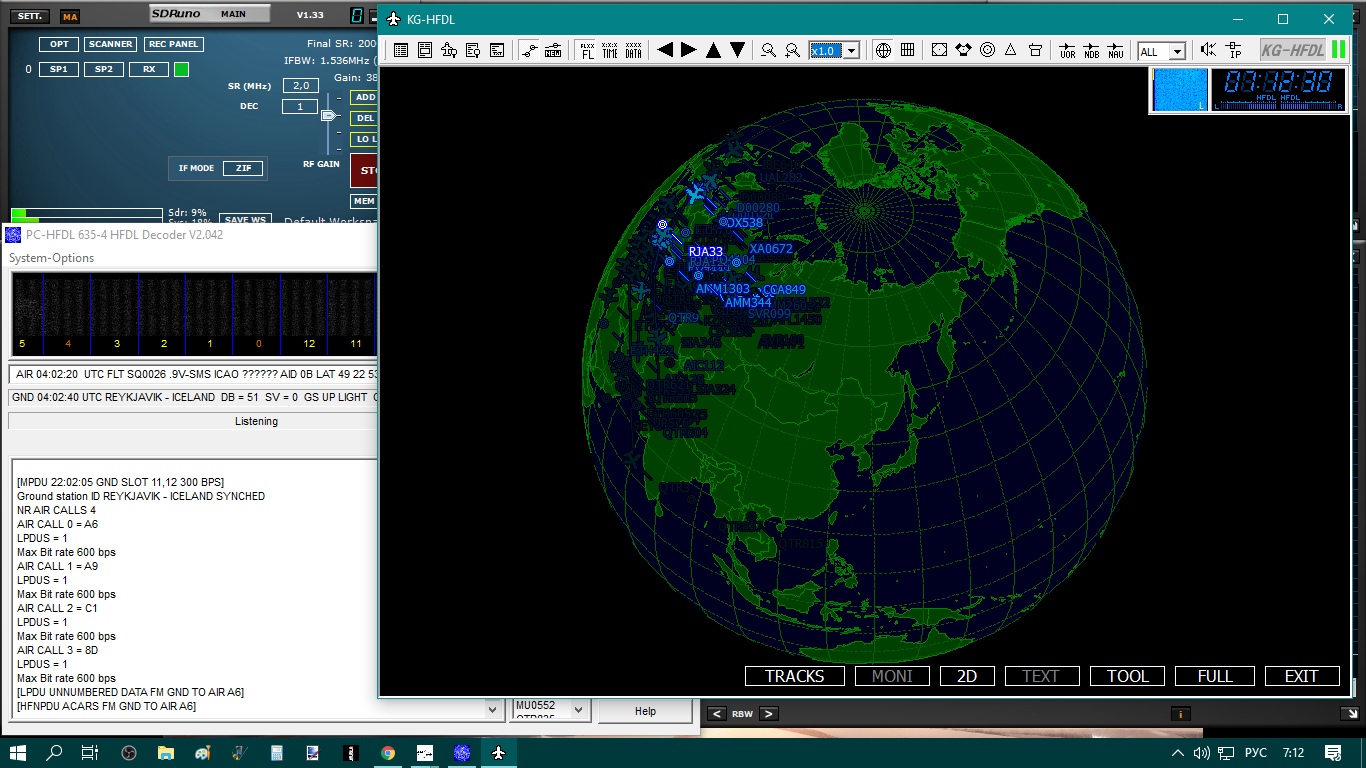Open the x1.0 zoom factor dropdown
Image resolution: width=1366 pixels, height=768 pixels.
point(851,51)
